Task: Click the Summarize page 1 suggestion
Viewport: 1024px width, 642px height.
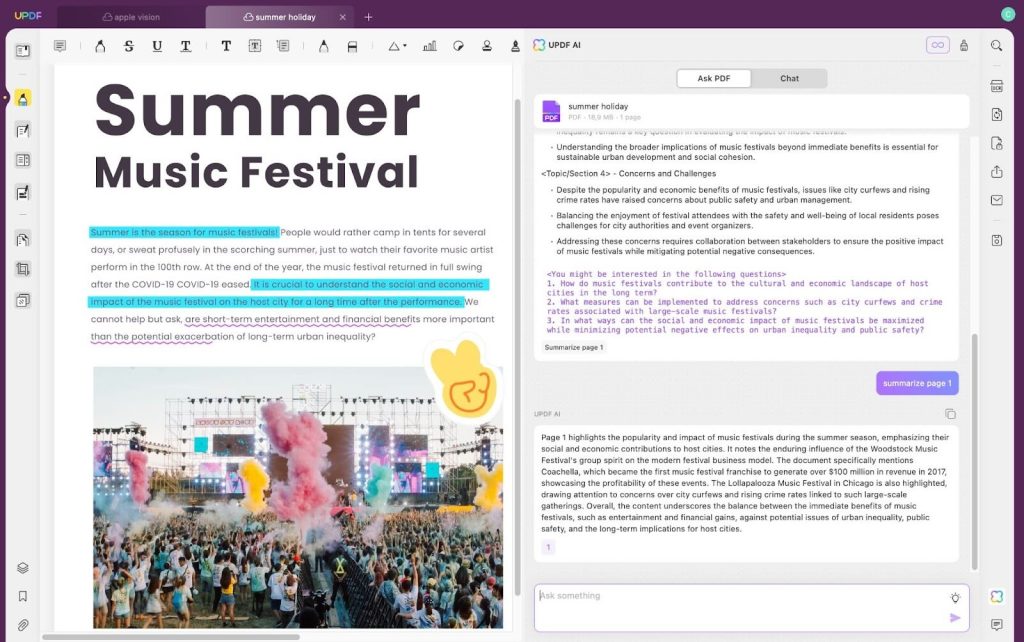Action: 574,347
